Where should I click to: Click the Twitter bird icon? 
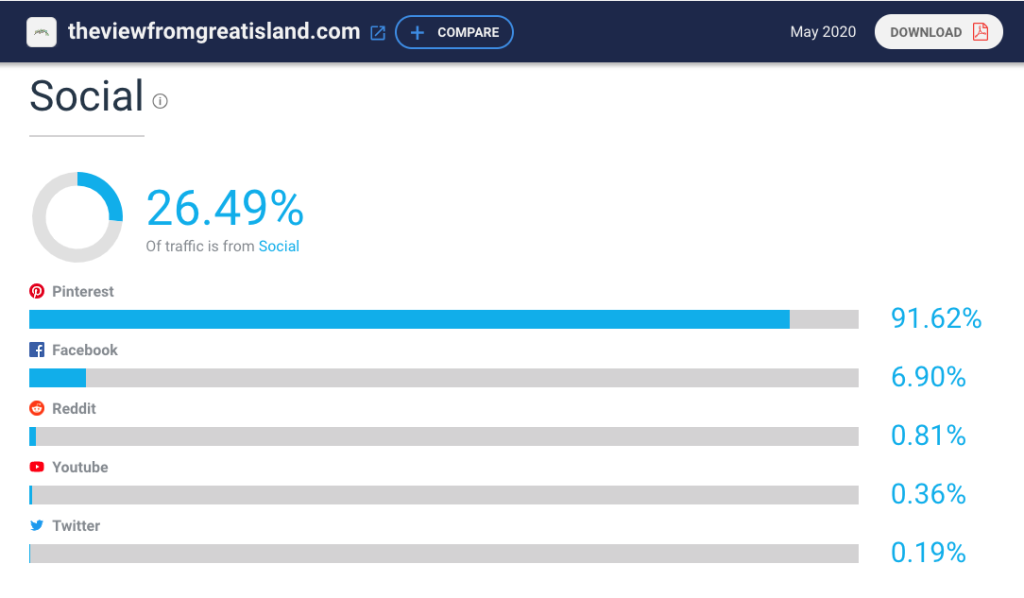pos(37,526)
